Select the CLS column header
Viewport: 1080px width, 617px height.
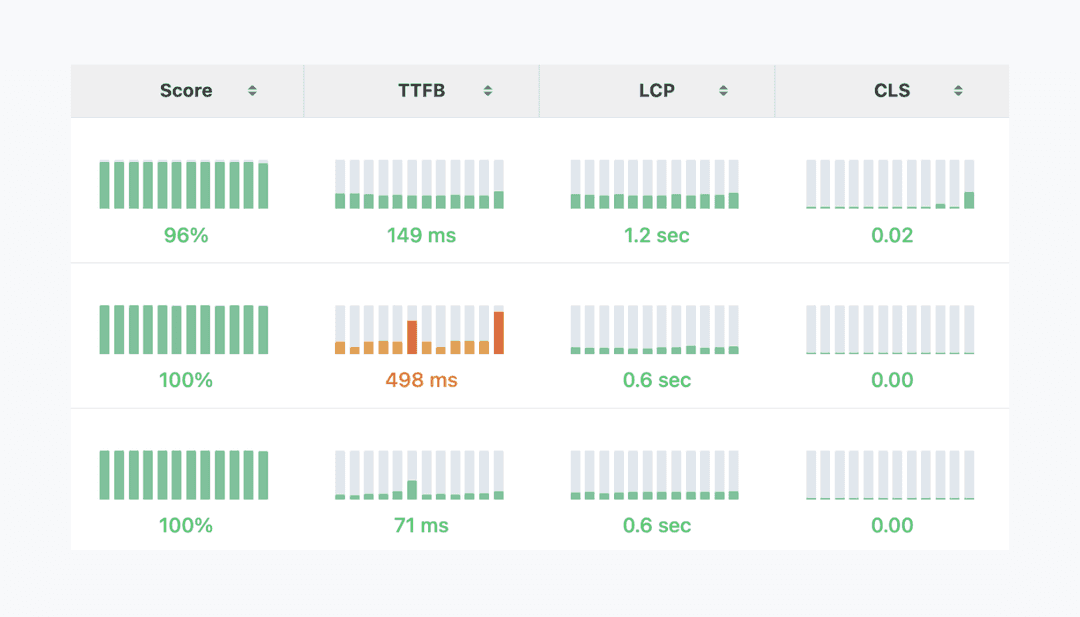[x=891, y=90]
